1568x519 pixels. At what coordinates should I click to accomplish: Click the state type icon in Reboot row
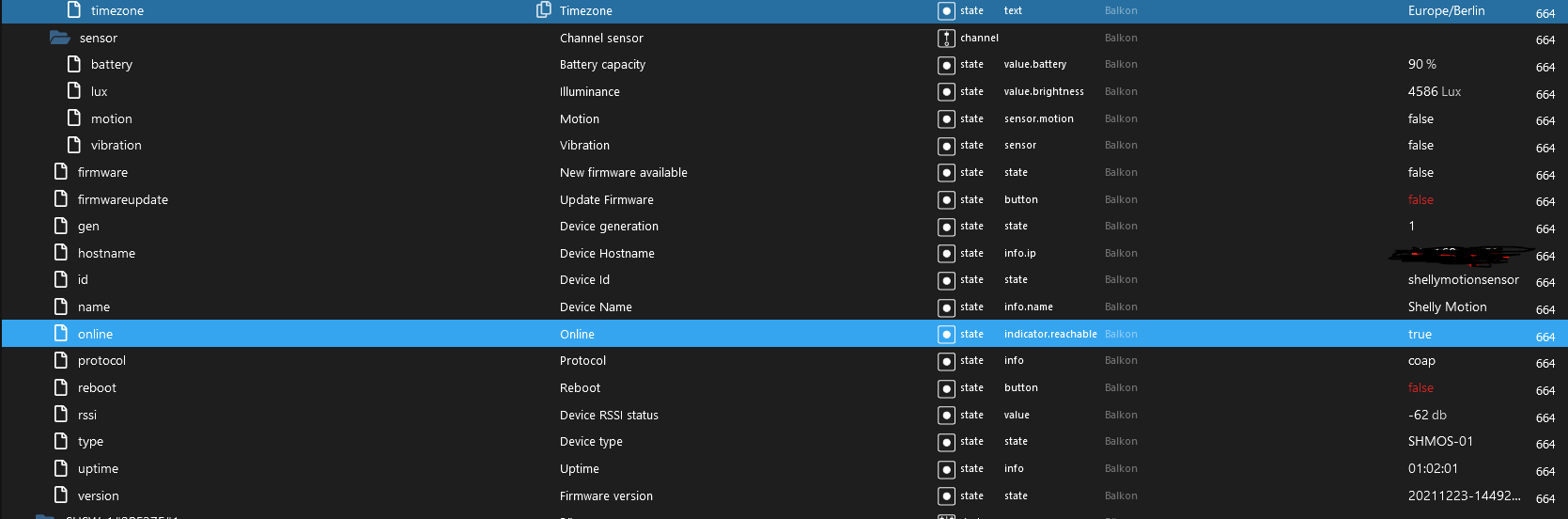pos(946,388)
